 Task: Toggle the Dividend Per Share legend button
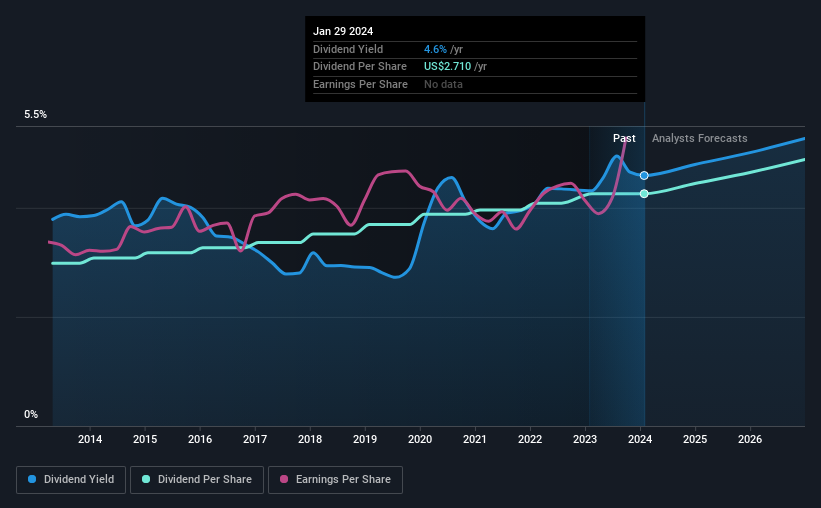tap(197, 479)
